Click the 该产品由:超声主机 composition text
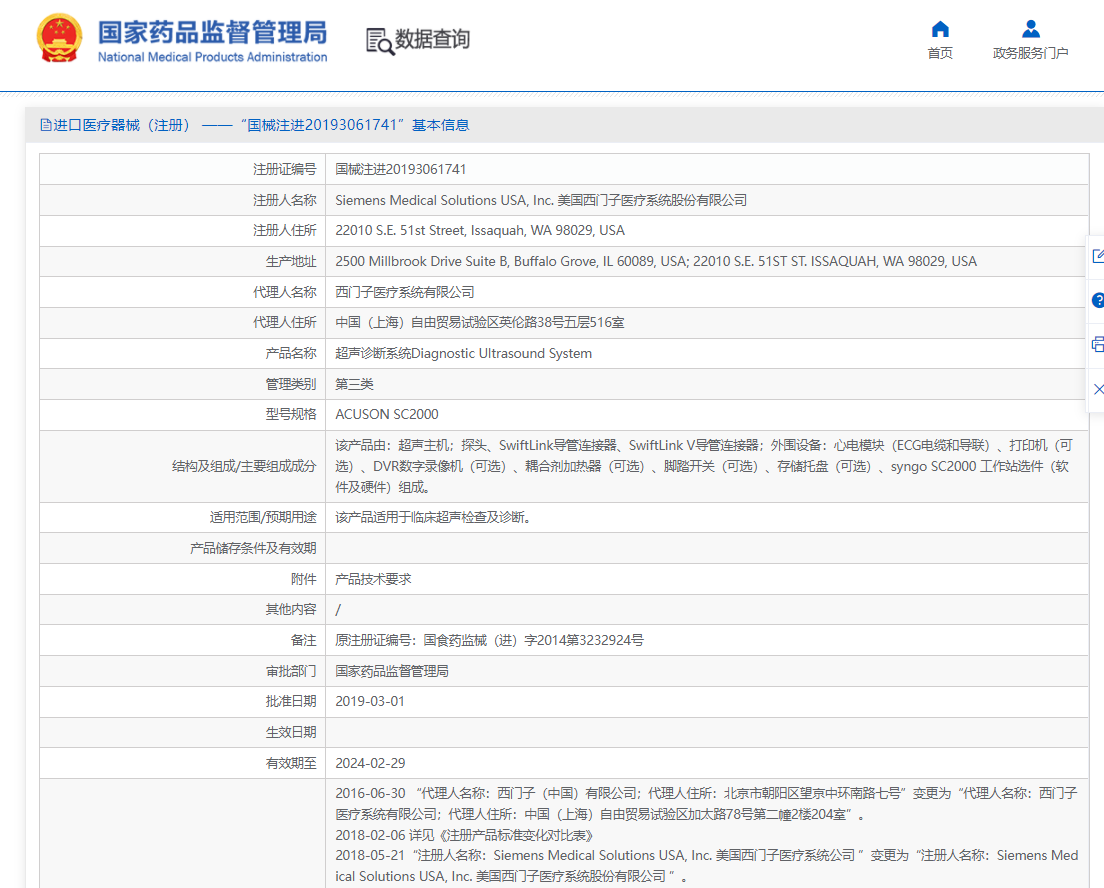1104x888 pixels. (x=704, y=466)
